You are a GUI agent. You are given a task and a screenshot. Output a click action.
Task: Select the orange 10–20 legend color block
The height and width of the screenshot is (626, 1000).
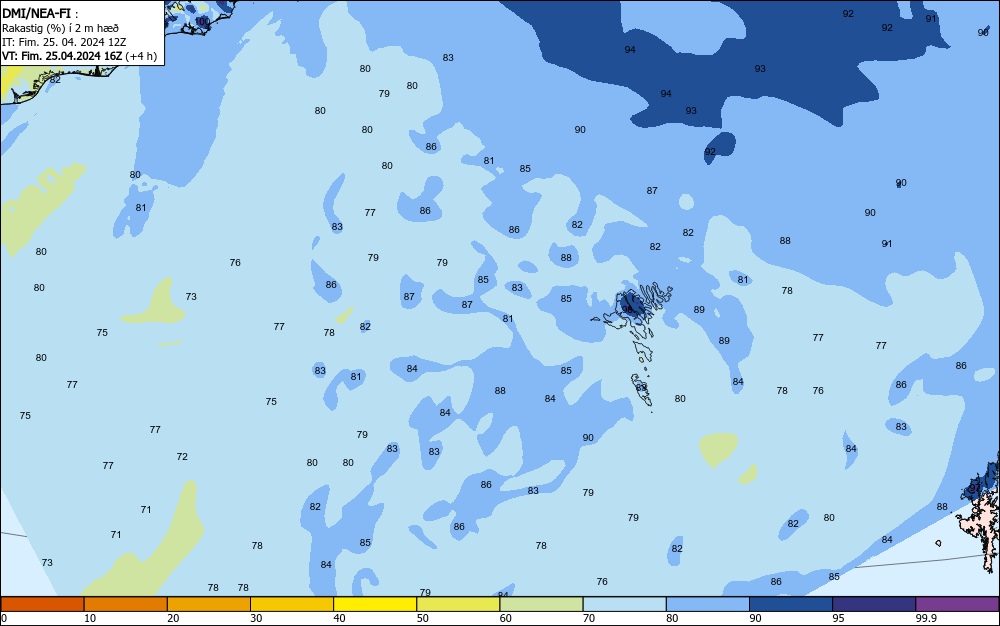pyautogui.click(x=126, y=604)
